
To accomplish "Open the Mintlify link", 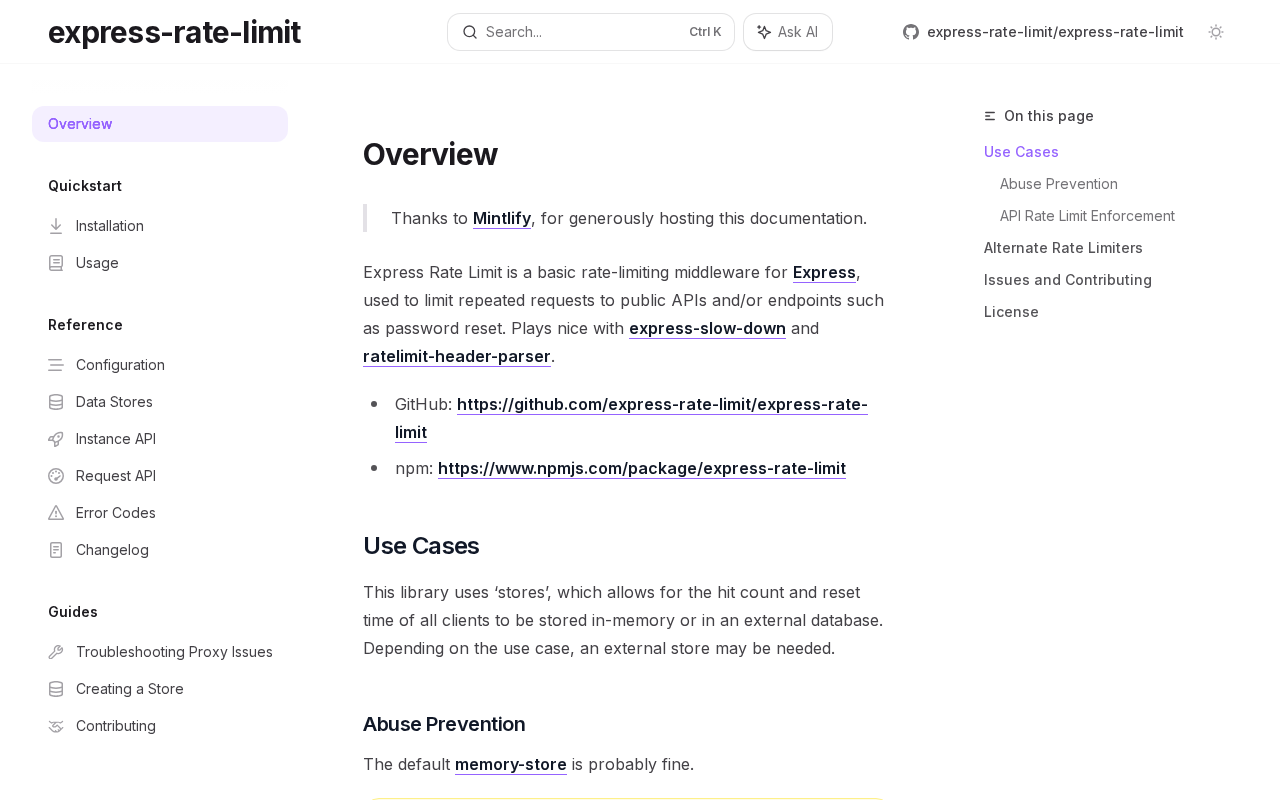I will [x=502, y=218].
